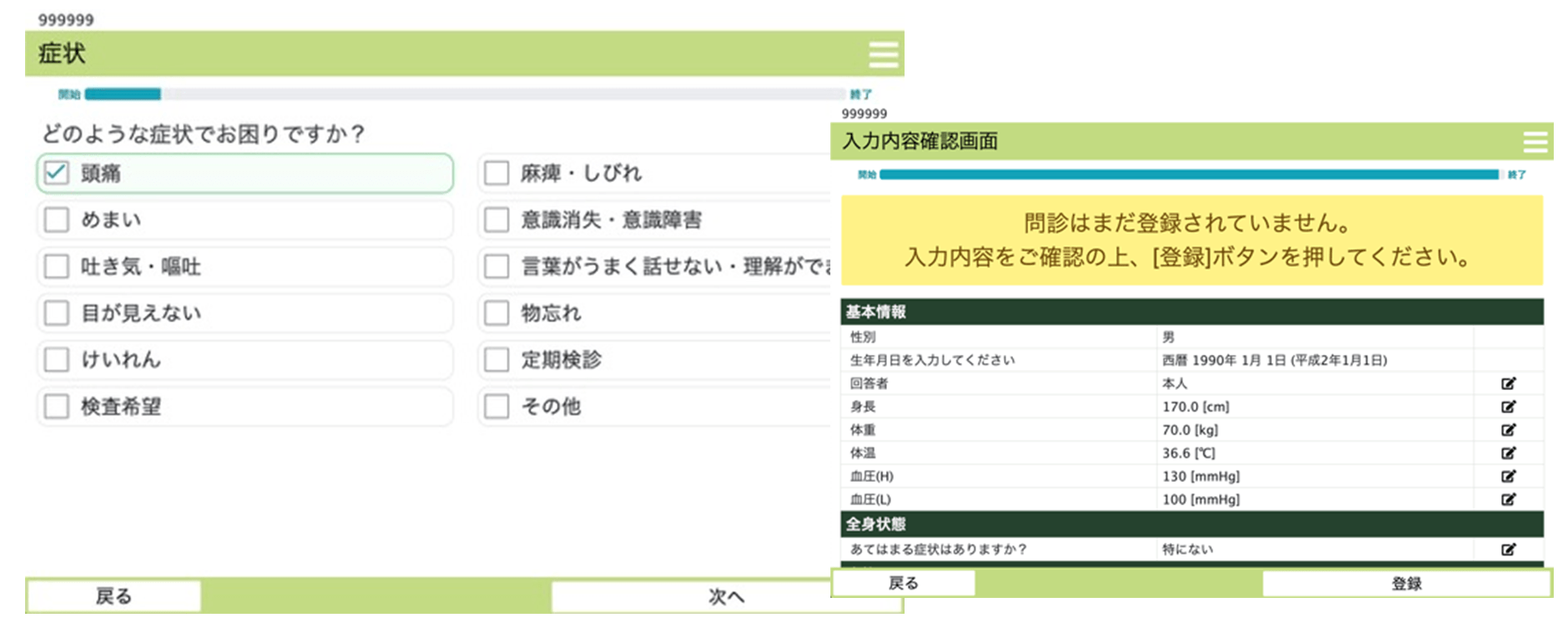The height and width of the screenshot is (618, 1568).
Task: Open hamburger menu on 入力内容確認画面
Action: (x=1534, y=142)
